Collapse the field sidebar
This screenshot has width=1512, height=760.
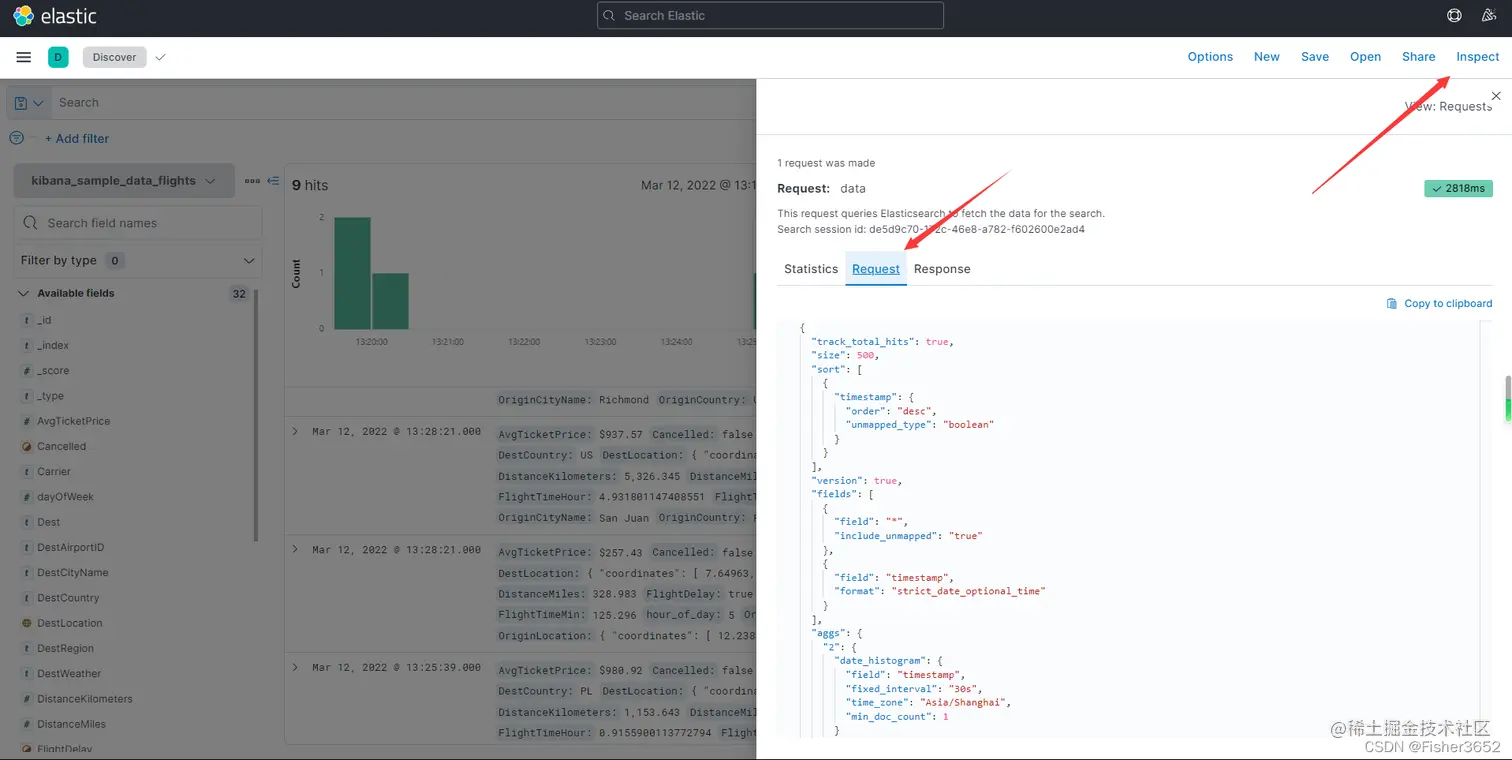(273, 181)
